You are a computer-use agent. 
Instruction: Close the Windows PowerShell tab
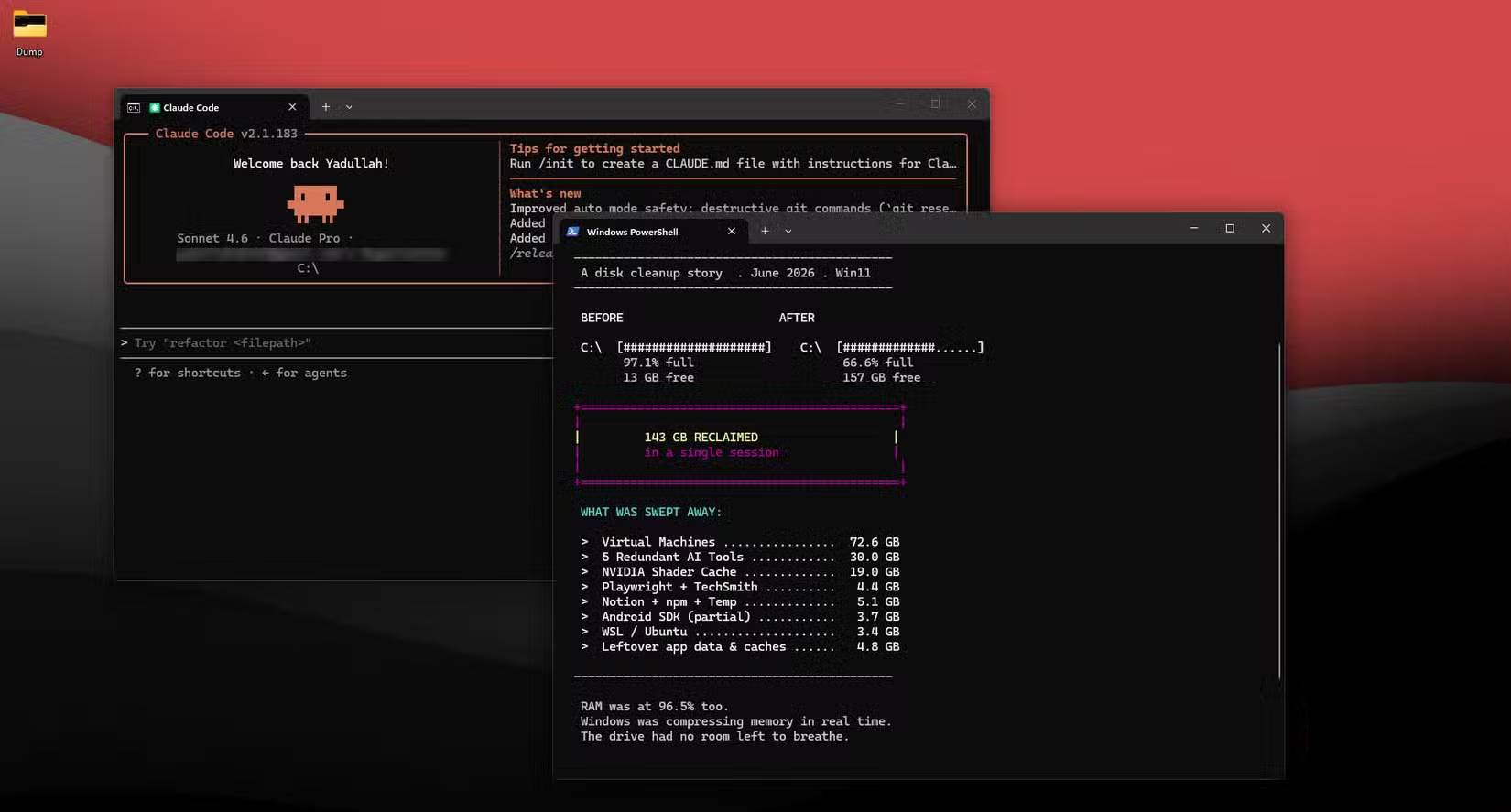coord(731,232)
